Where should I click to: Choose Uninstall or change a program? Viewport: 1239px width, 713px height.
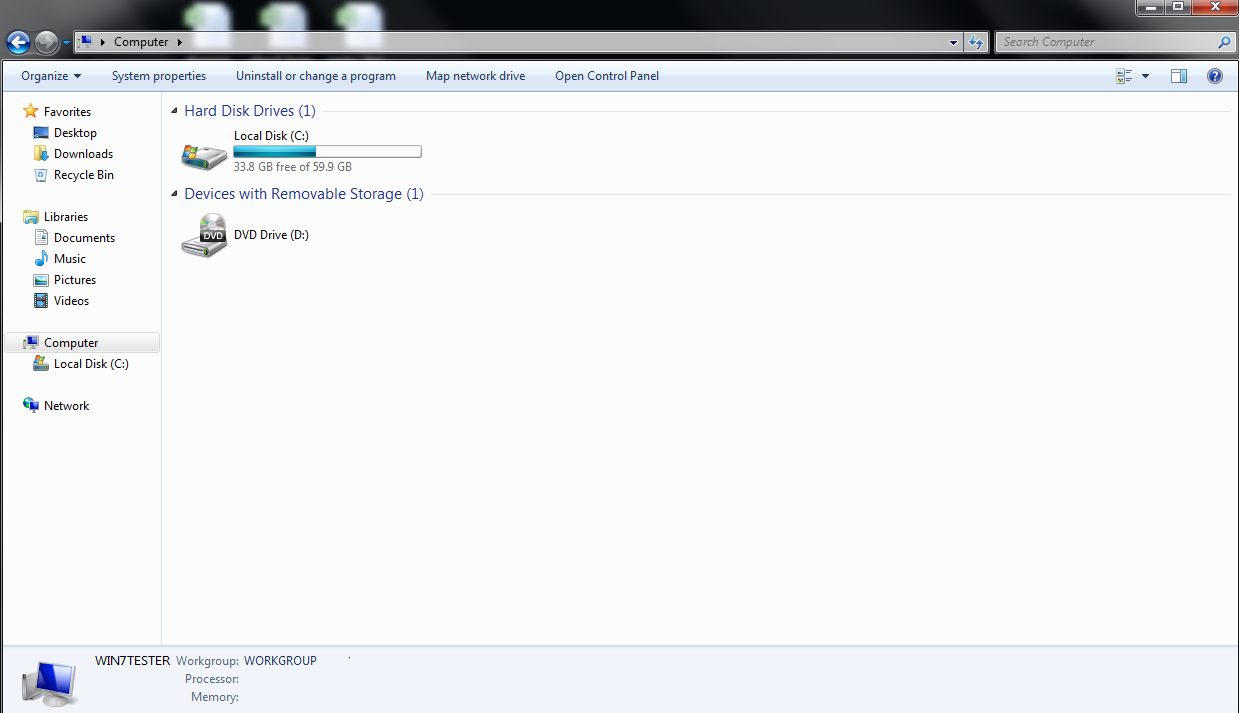[316, 76]
